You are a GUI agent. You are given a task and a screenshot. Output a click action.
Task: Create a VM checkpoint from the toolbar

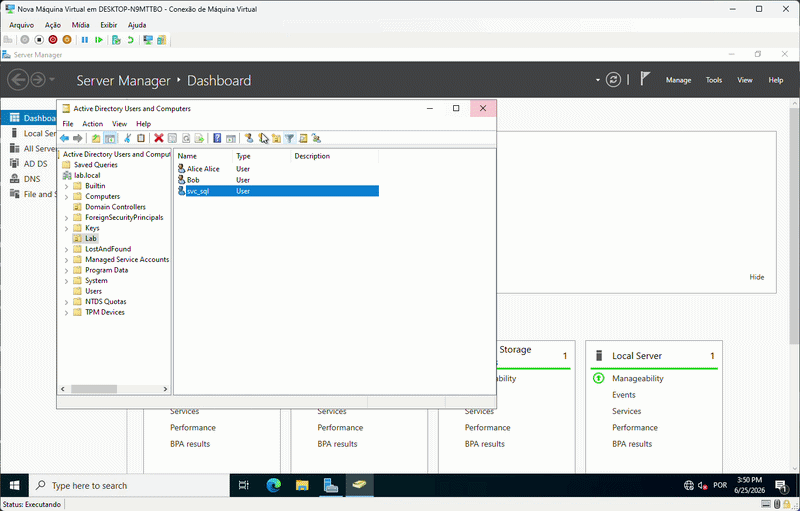pos(116,40)
